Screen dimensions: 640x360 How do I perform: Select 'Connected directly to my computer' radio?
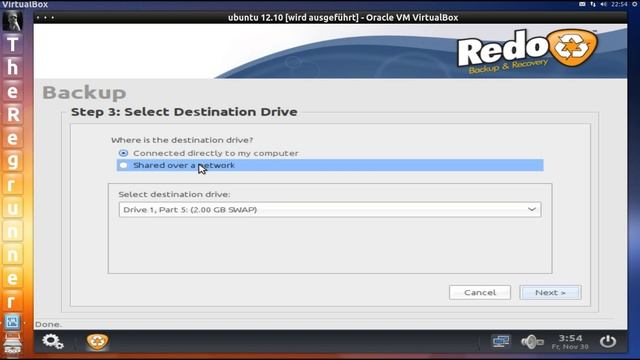(x=123, y=153)
